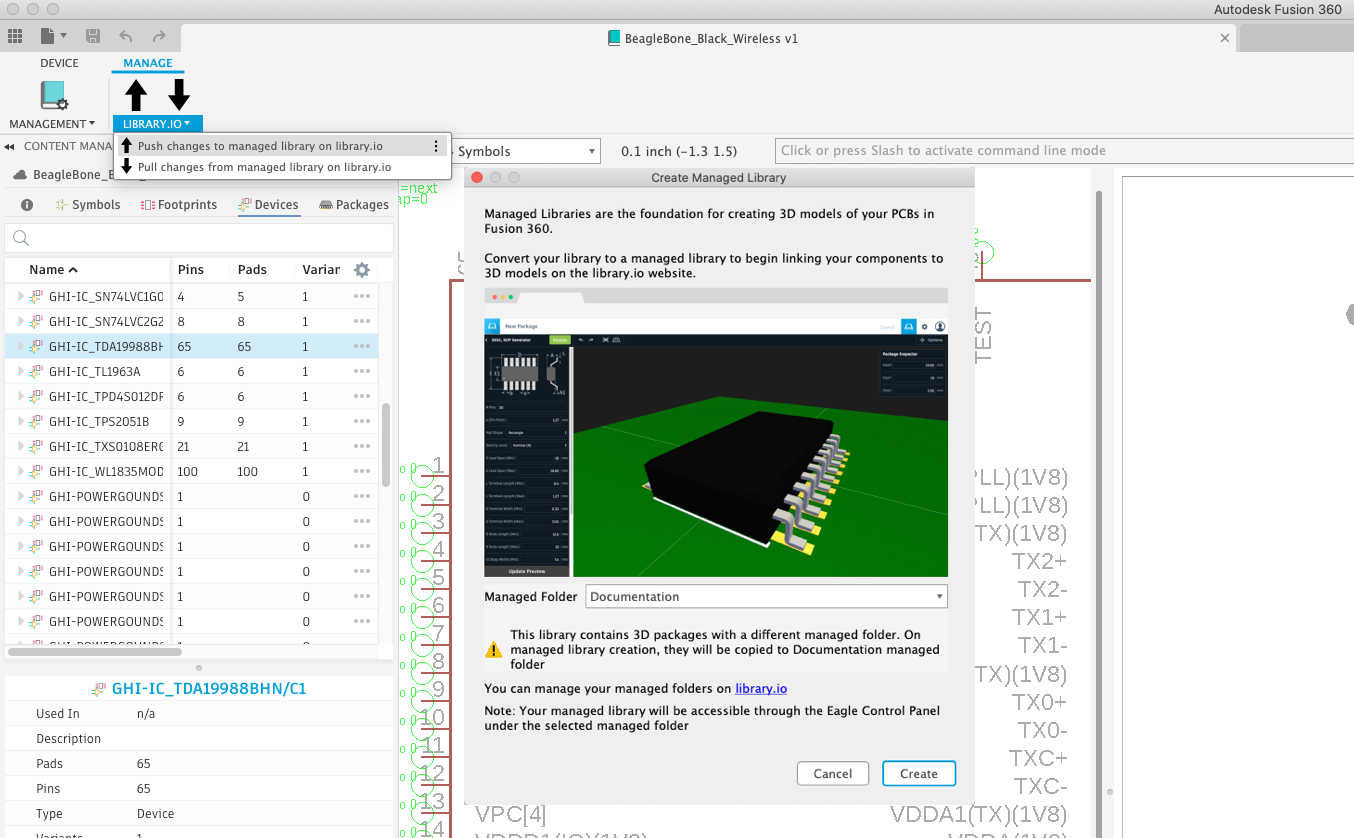Screen dimensions: 1354x838
Task: Click the device list vertical scrollbar
Action: pyautogui.click(x=386, y=445)
